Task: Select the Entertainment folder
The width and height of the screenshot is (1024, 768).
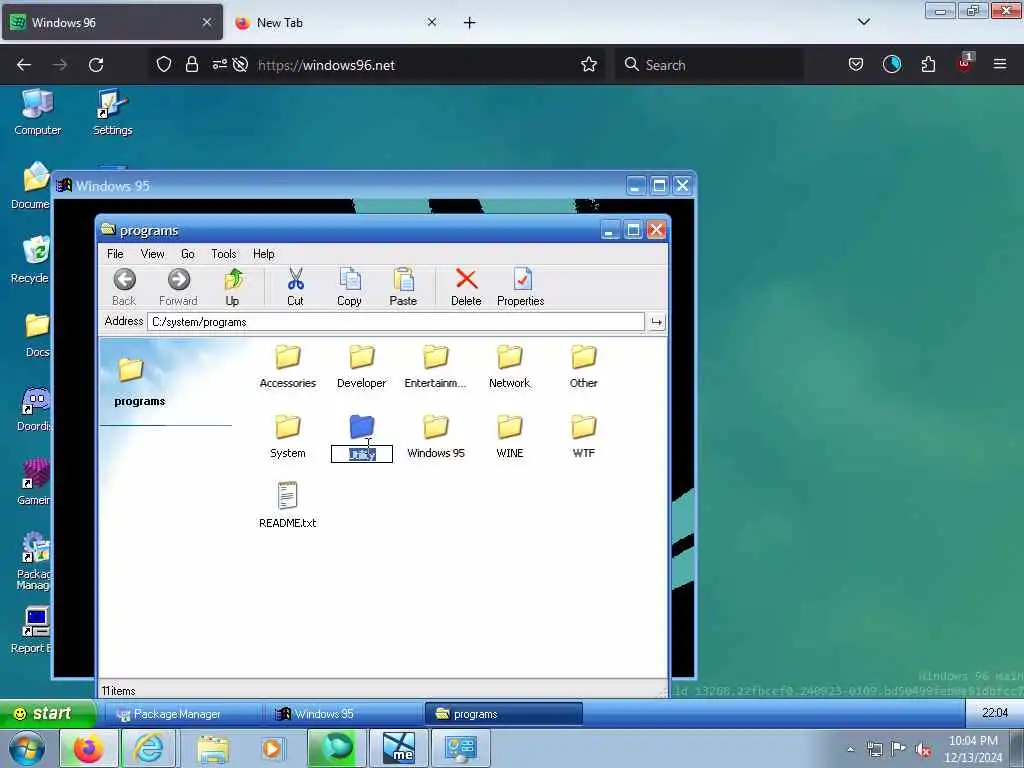Action: tap(435, 366)
